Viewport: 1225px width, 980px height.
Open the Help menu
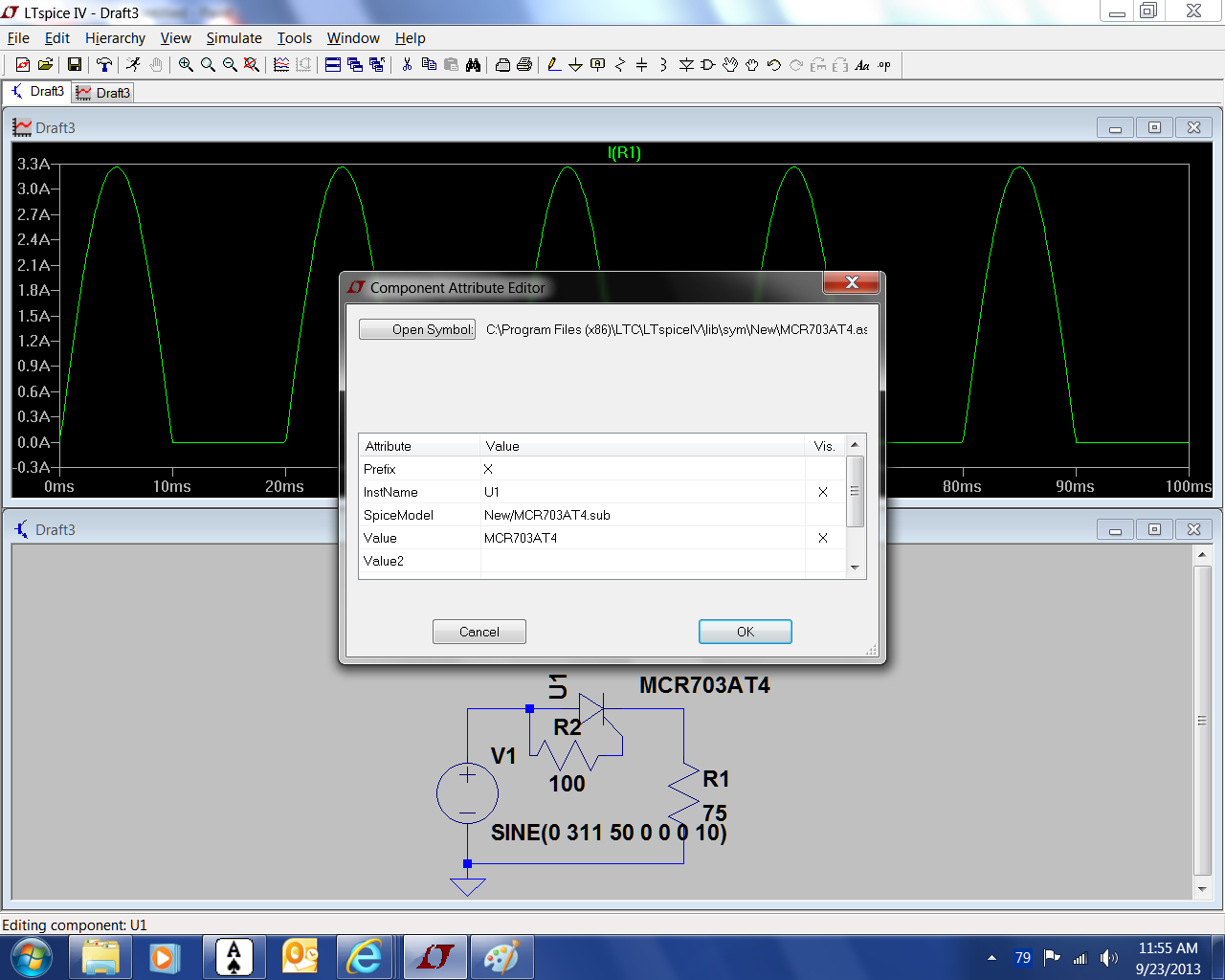pos(410,38)
